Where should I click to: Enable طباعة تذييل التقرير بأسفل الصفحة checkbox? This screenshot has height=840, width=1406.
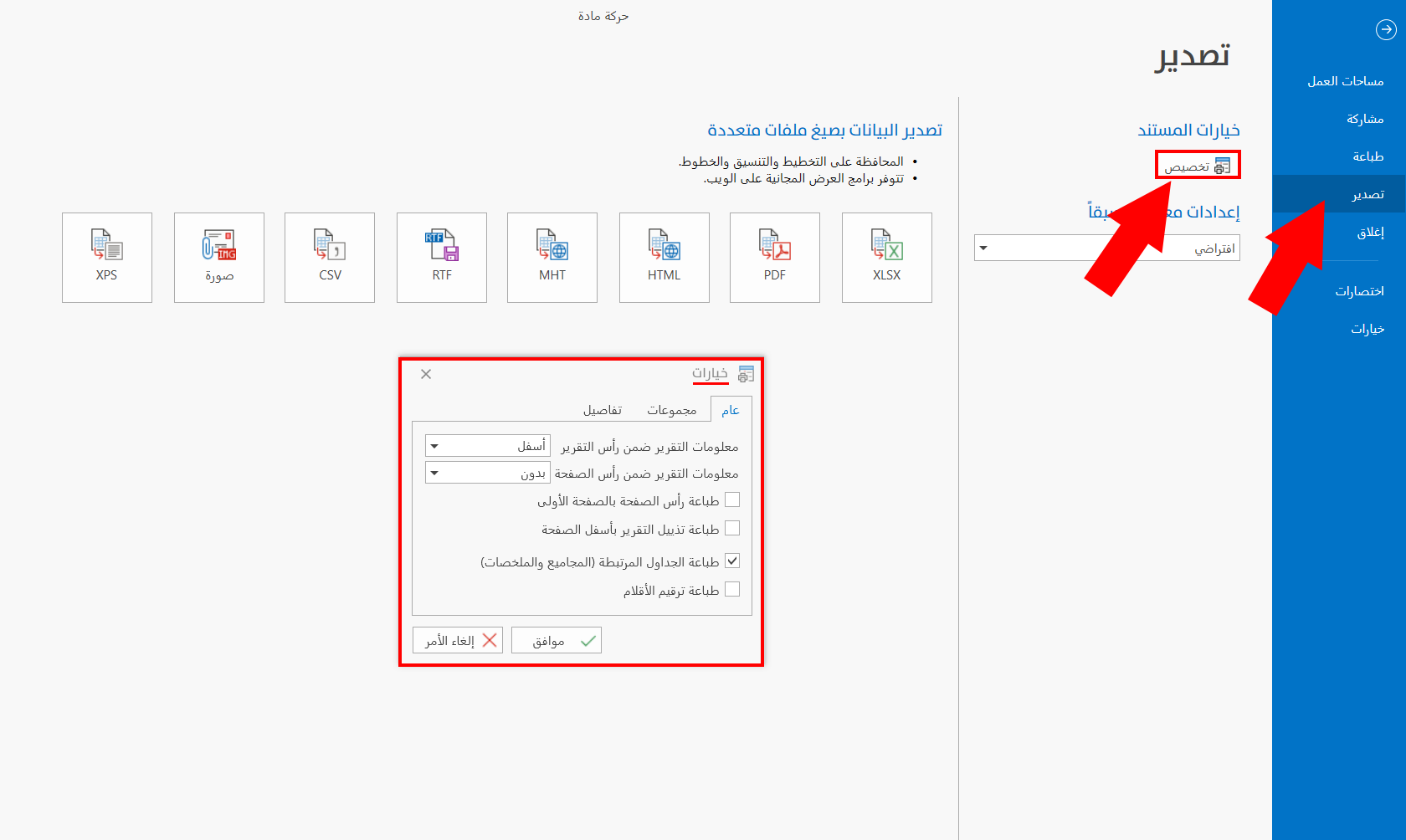coord(732,528)
